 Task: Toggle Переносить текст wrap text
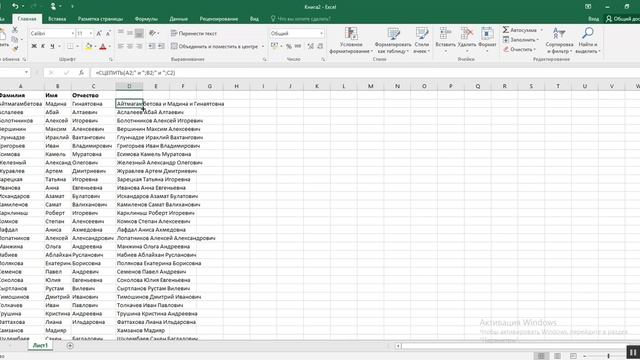(193, 33)
